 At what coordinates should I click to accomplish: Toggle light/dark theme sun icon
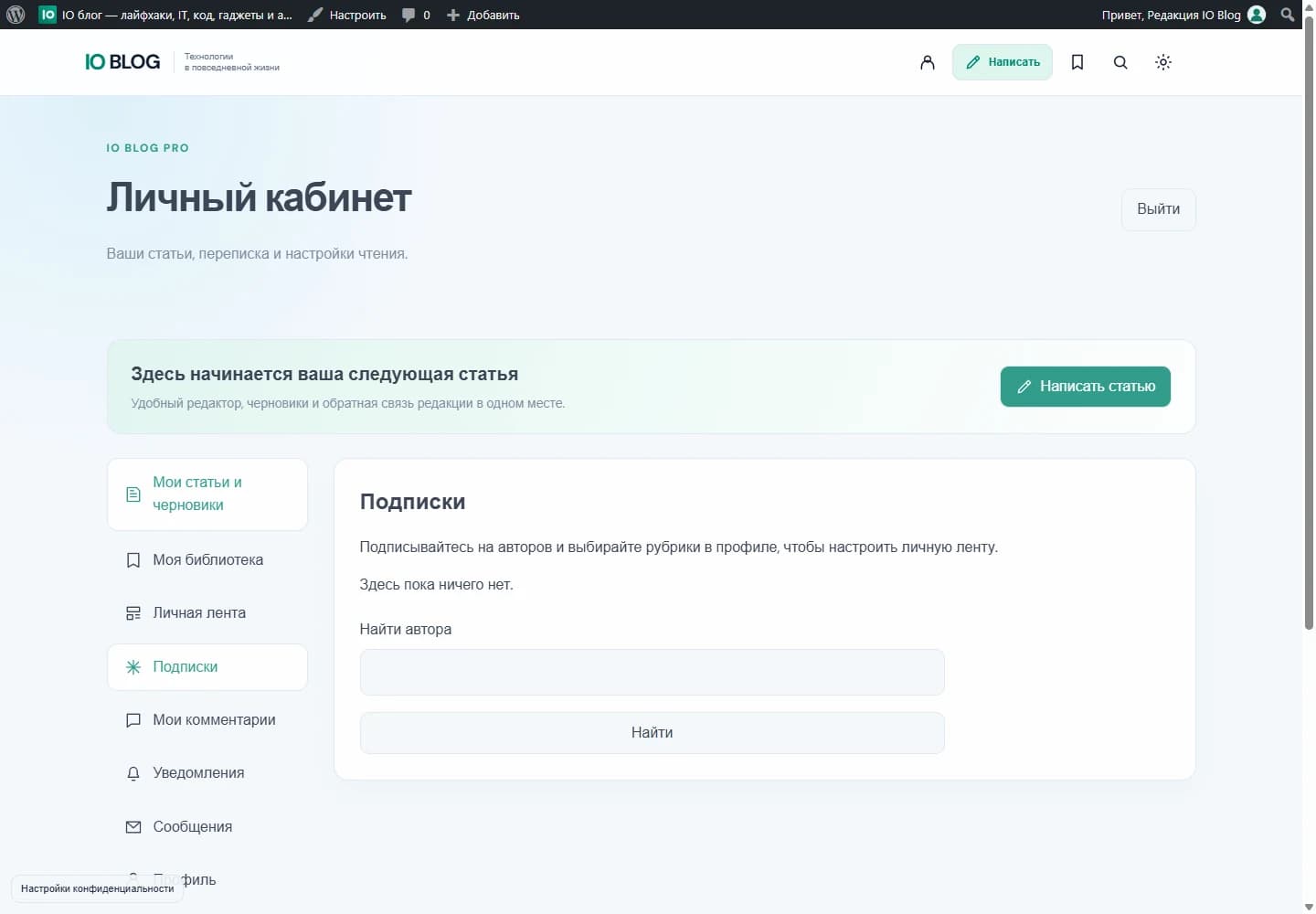[1163, 62]
